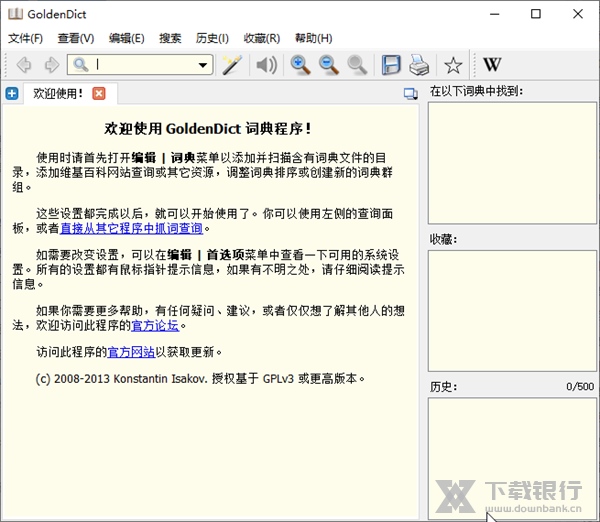This screenshot has width=600, height=522.
Task: Click the zoom out magnifier
Action: pyautogui.click(x=328, y=66)
